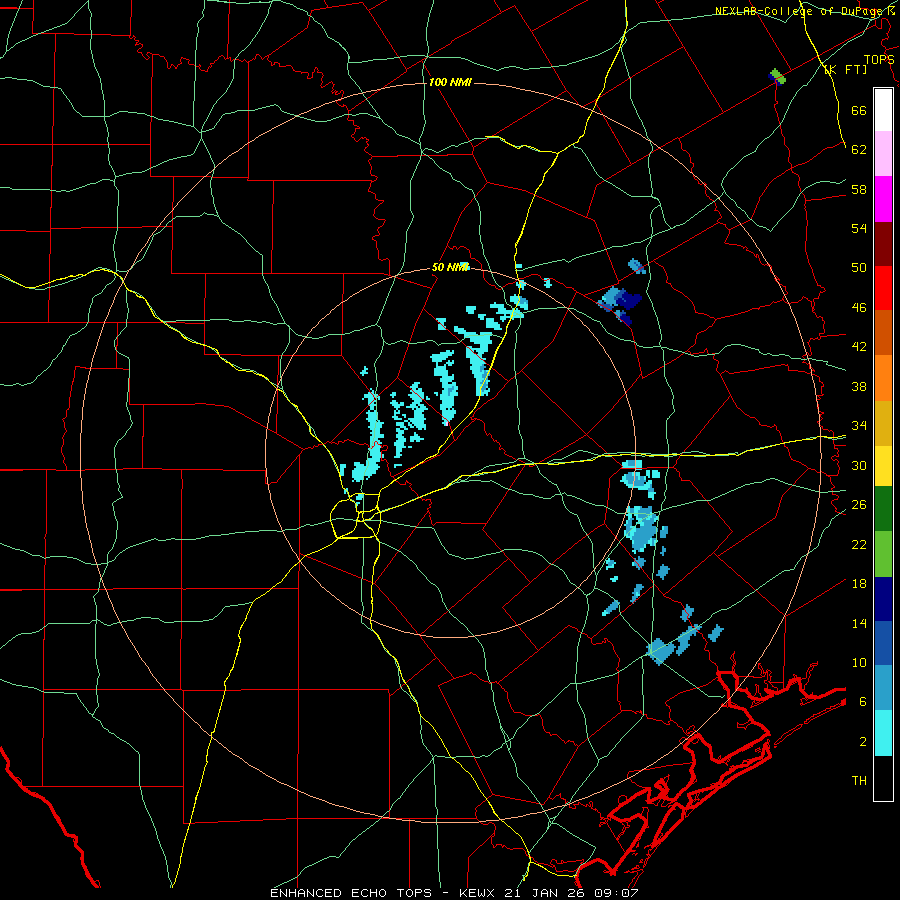Click the legend value '62'
The image size is (900, 900).
859,150
